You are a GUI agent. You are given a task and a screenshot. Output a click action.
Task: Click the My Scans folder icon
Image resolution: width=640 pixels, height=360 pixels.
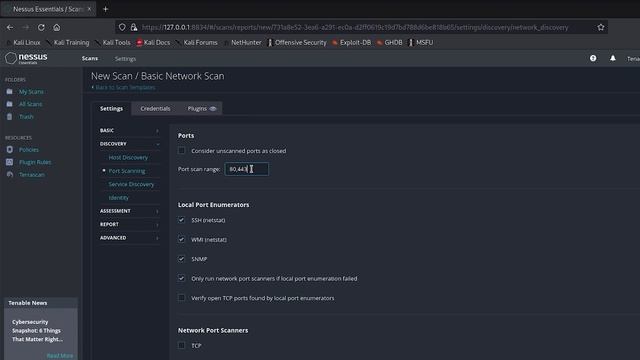[9, 91]
